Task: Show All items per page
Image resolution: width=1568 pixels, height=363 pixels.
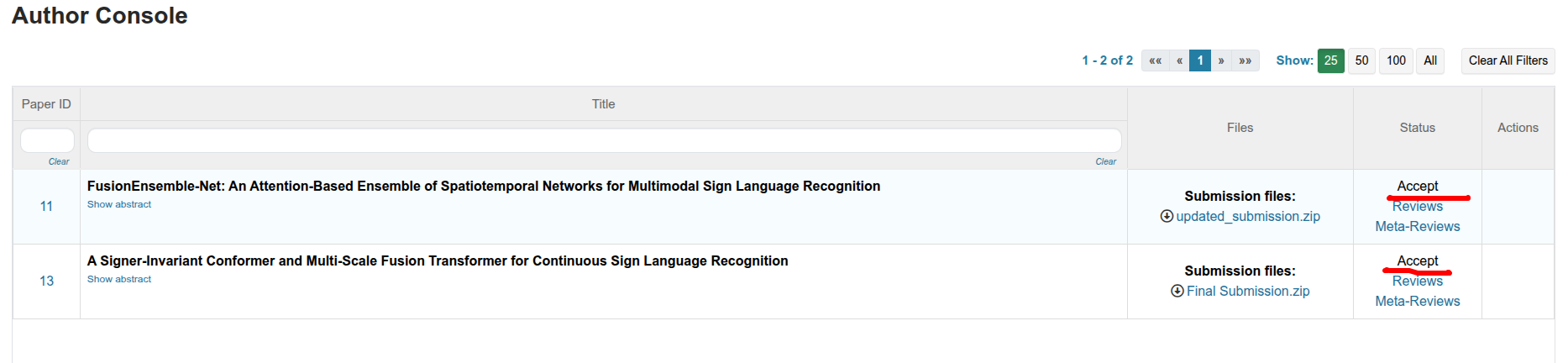Action: tap(1430, 60)
